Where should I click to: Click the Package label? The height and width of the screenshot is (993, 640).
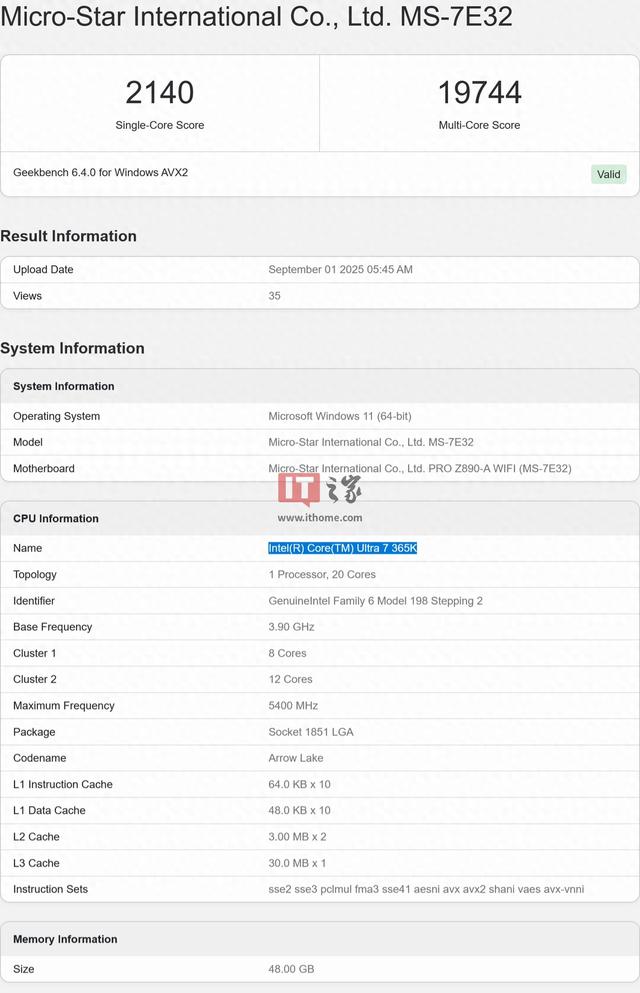[34, 732]
